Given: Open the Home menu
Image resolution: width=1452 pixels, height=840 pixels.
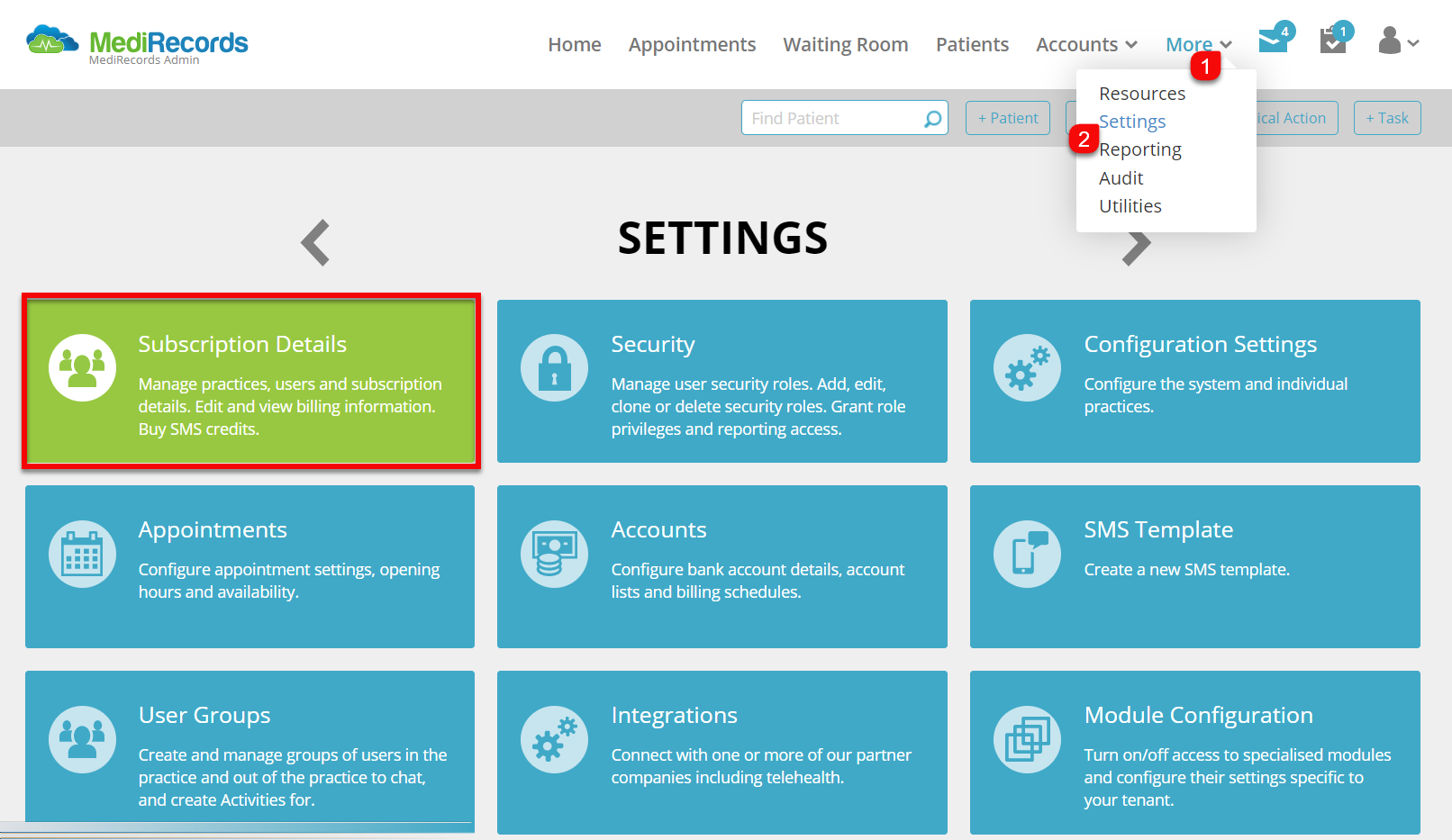Looking at the screenshot, I should 575,44.
